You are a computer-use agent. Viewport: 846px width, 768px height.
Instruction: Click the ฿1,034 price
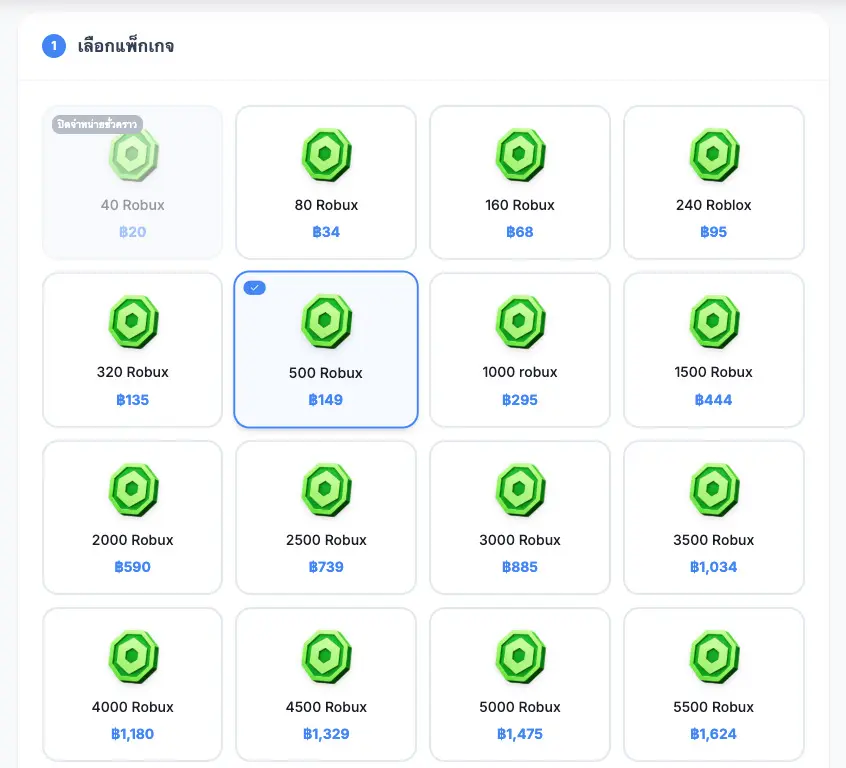click(x=714, y=567)
